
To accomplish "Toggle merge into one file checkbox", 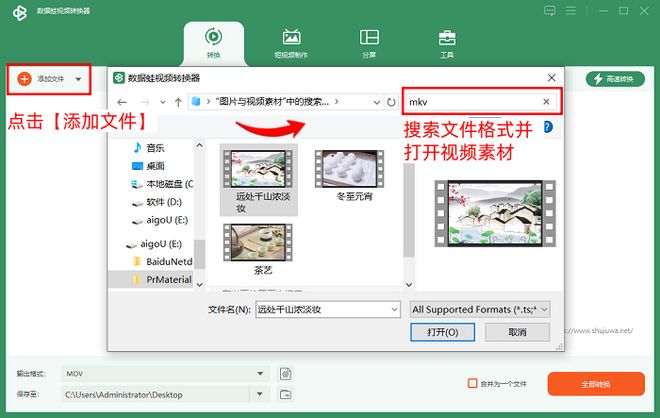I will [473, 383].
